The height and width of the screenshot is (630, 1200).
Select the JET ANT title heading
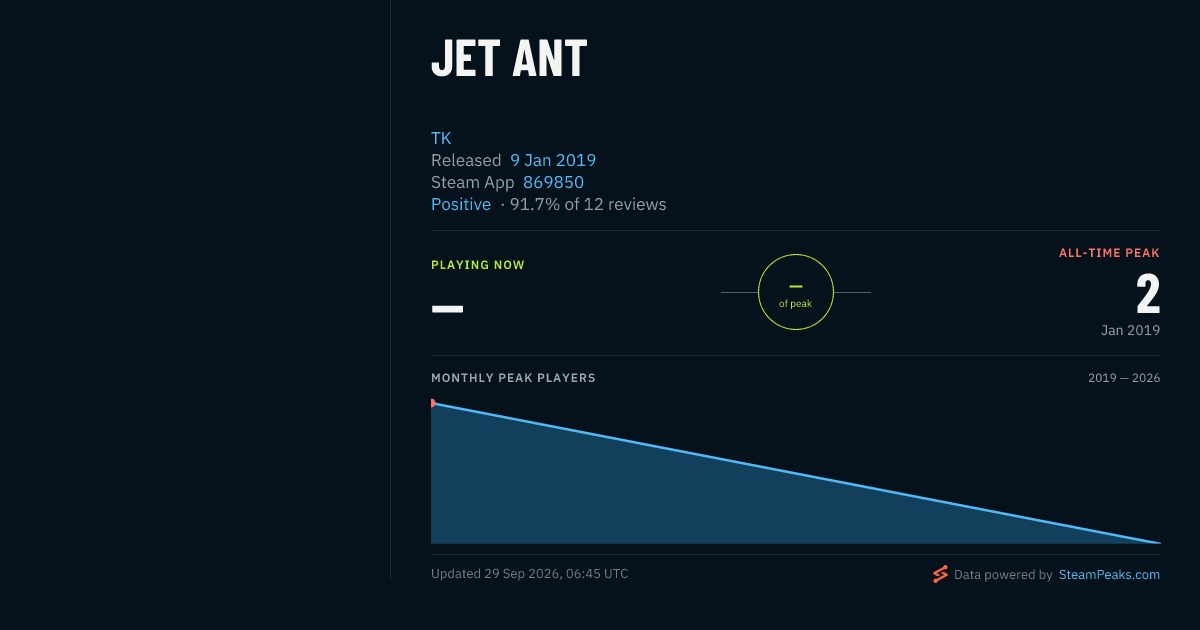pyautogui.click(x=509, y=58)
